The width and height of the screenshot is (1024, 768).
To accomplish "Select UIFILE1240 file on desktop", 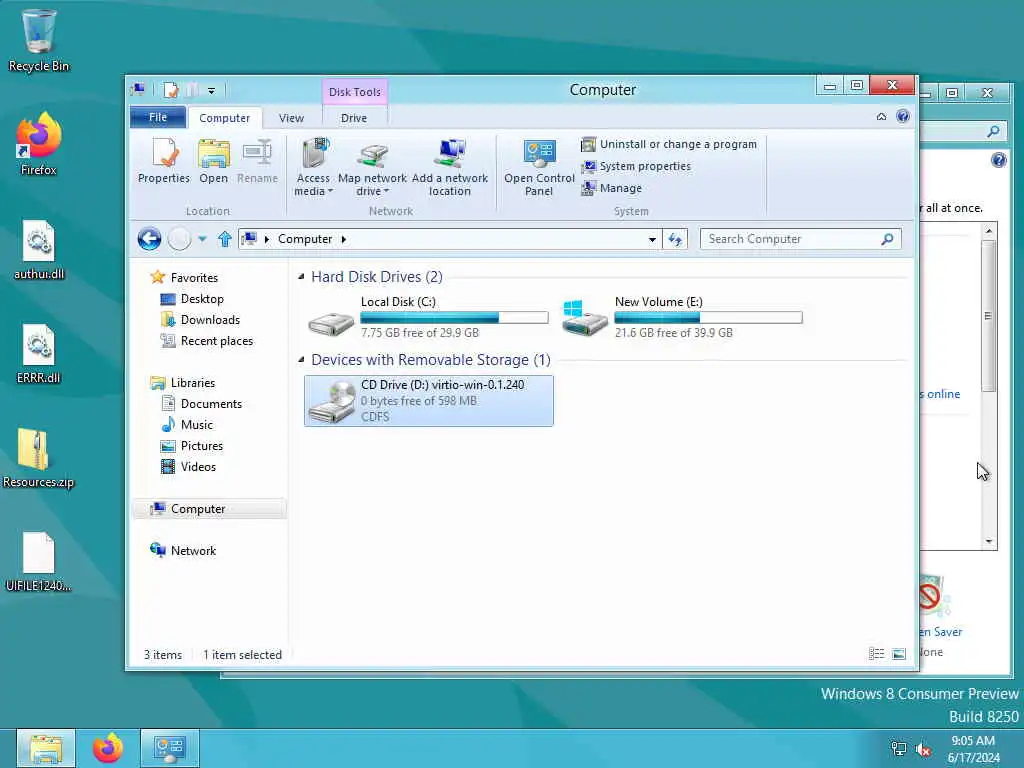I will (x=39, y=562).
